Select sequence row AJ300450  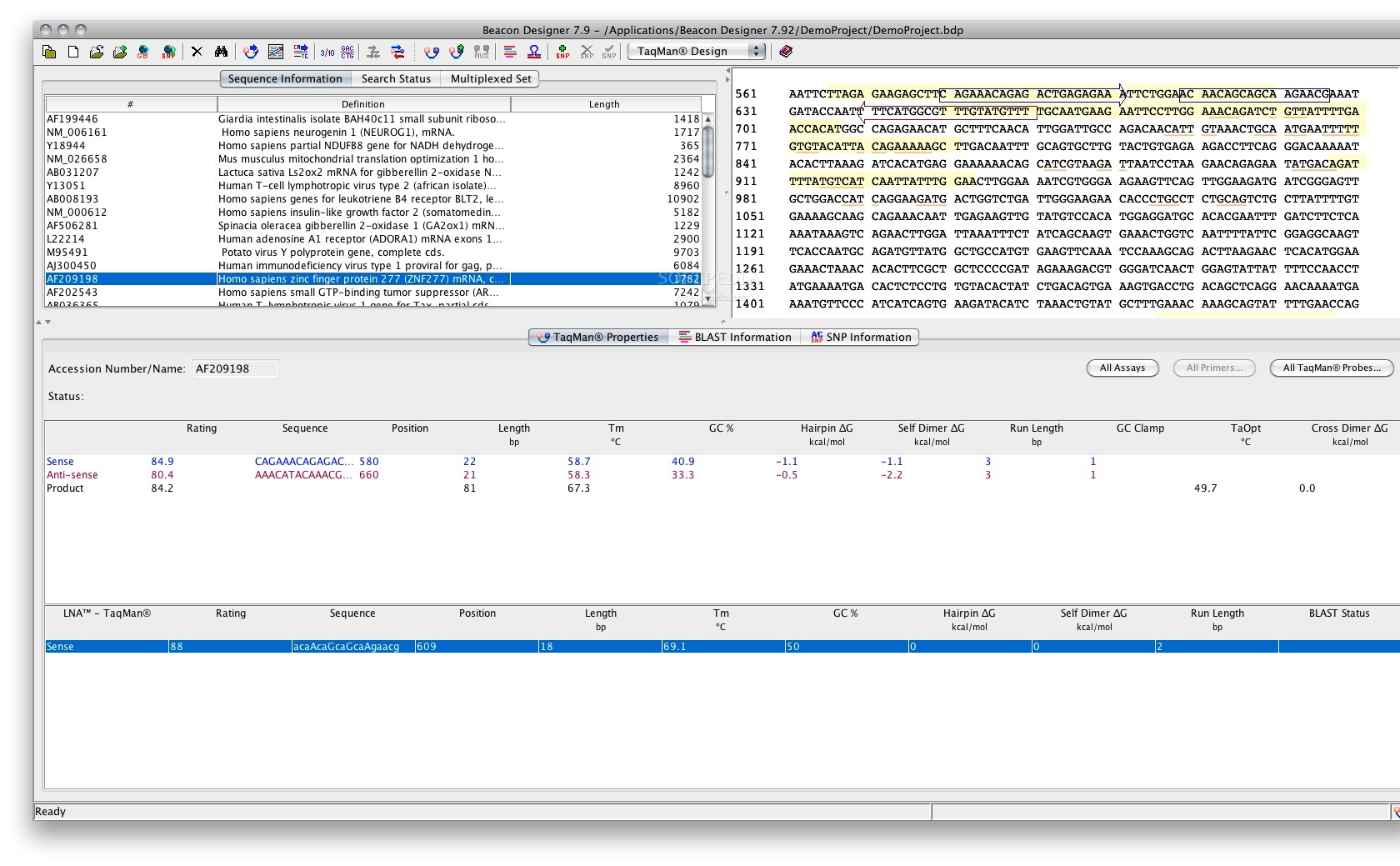373,266
